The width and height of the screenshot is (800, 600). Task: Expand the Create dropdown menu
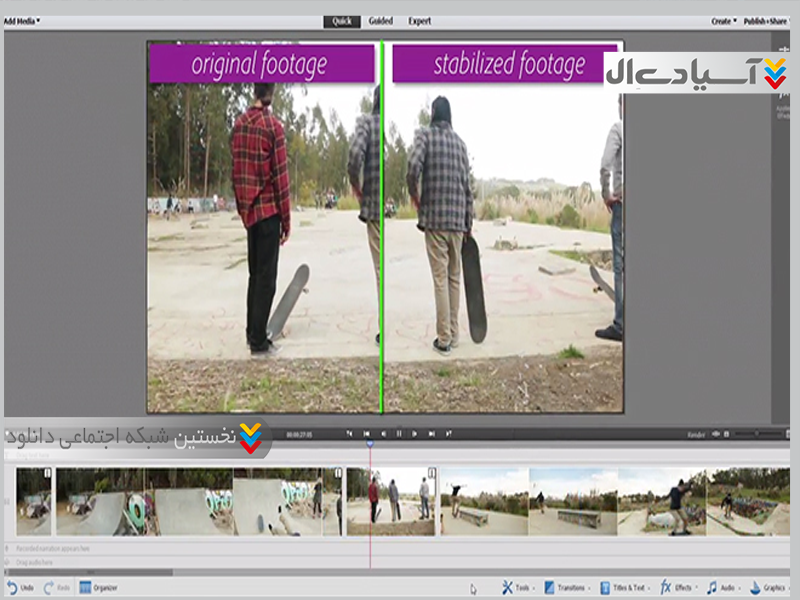(x=723, y=21)
